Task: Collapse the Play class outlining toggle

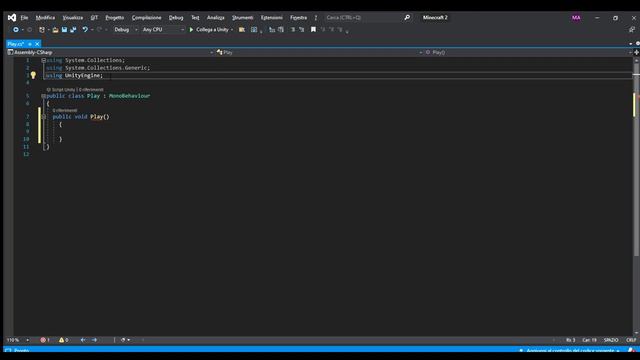Action: click(44, 96)
